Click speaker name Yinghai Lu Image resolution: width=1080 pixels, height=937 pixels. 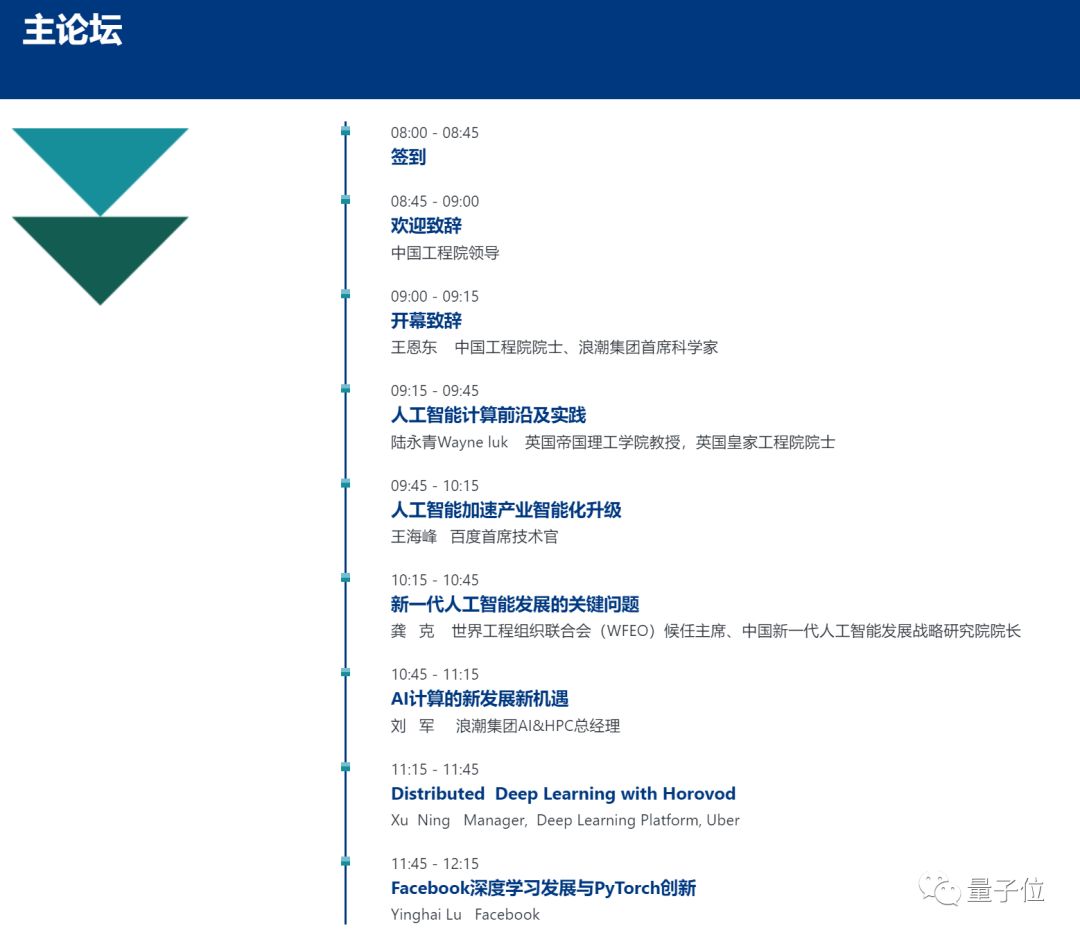(x=426, y=915)
